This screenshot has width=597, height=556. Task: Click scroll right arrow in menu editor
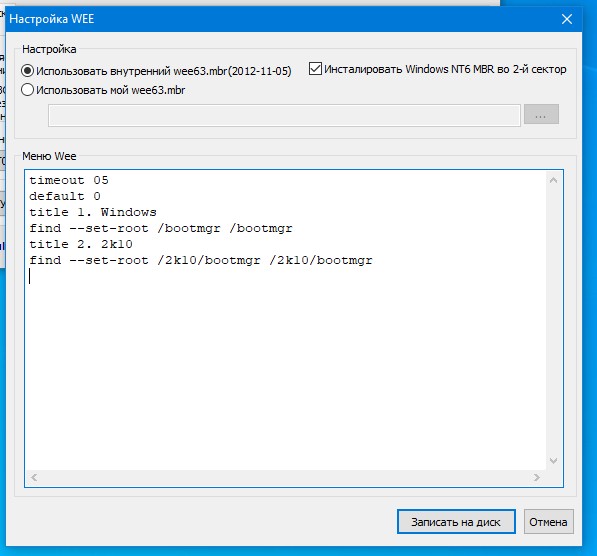pyautogui.click(x=537, y=477)
